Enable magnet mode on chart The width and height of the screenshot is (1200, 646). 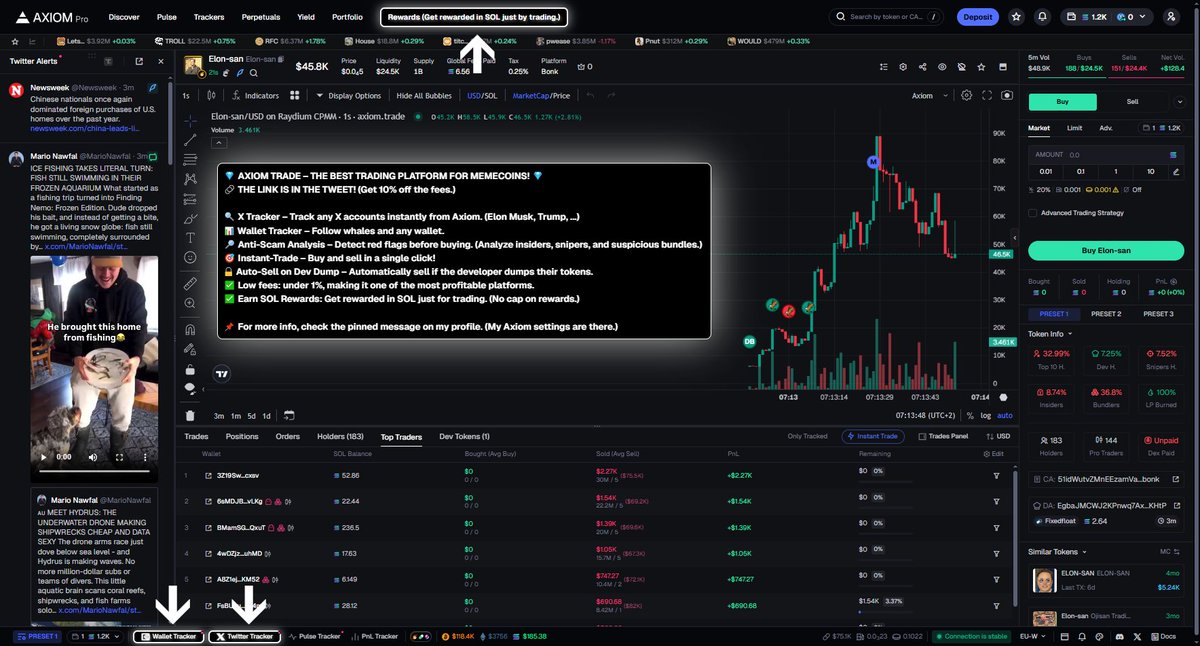pyautogui.click(x=190, y=329)
